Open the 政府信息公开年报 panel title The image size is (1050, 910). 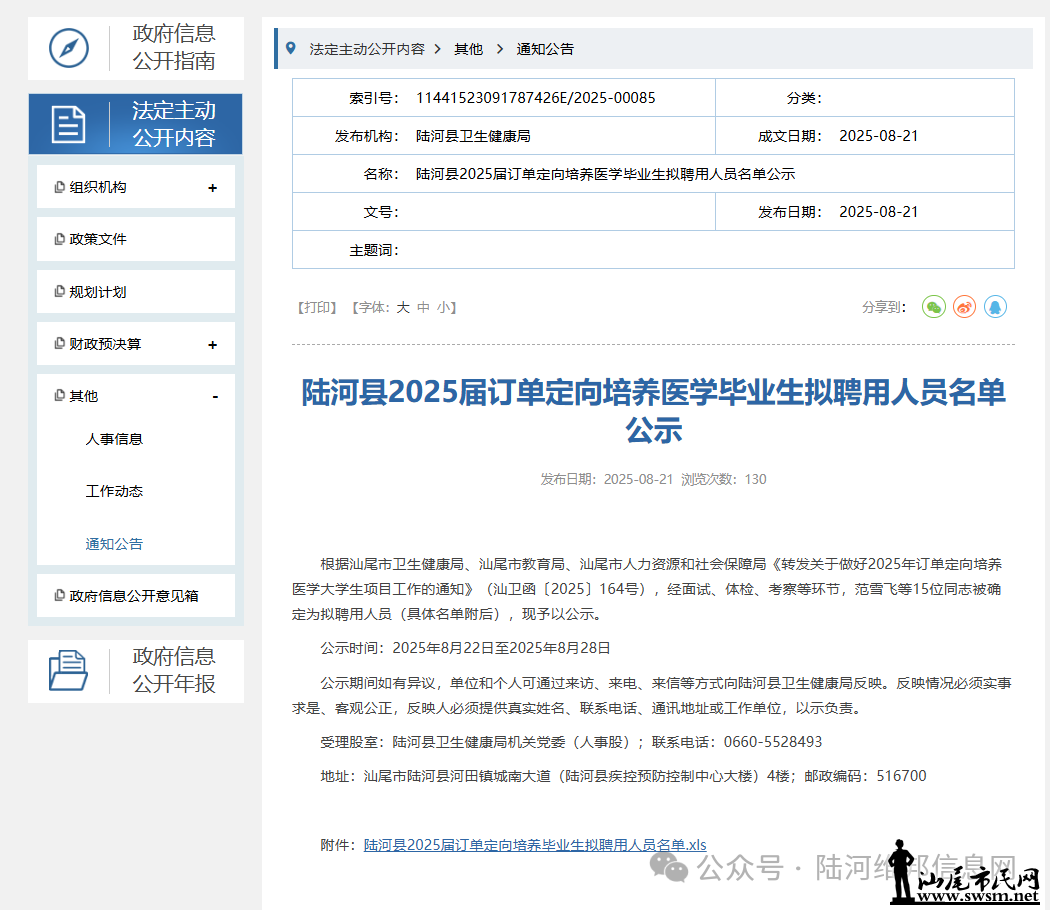pos(173,670)
